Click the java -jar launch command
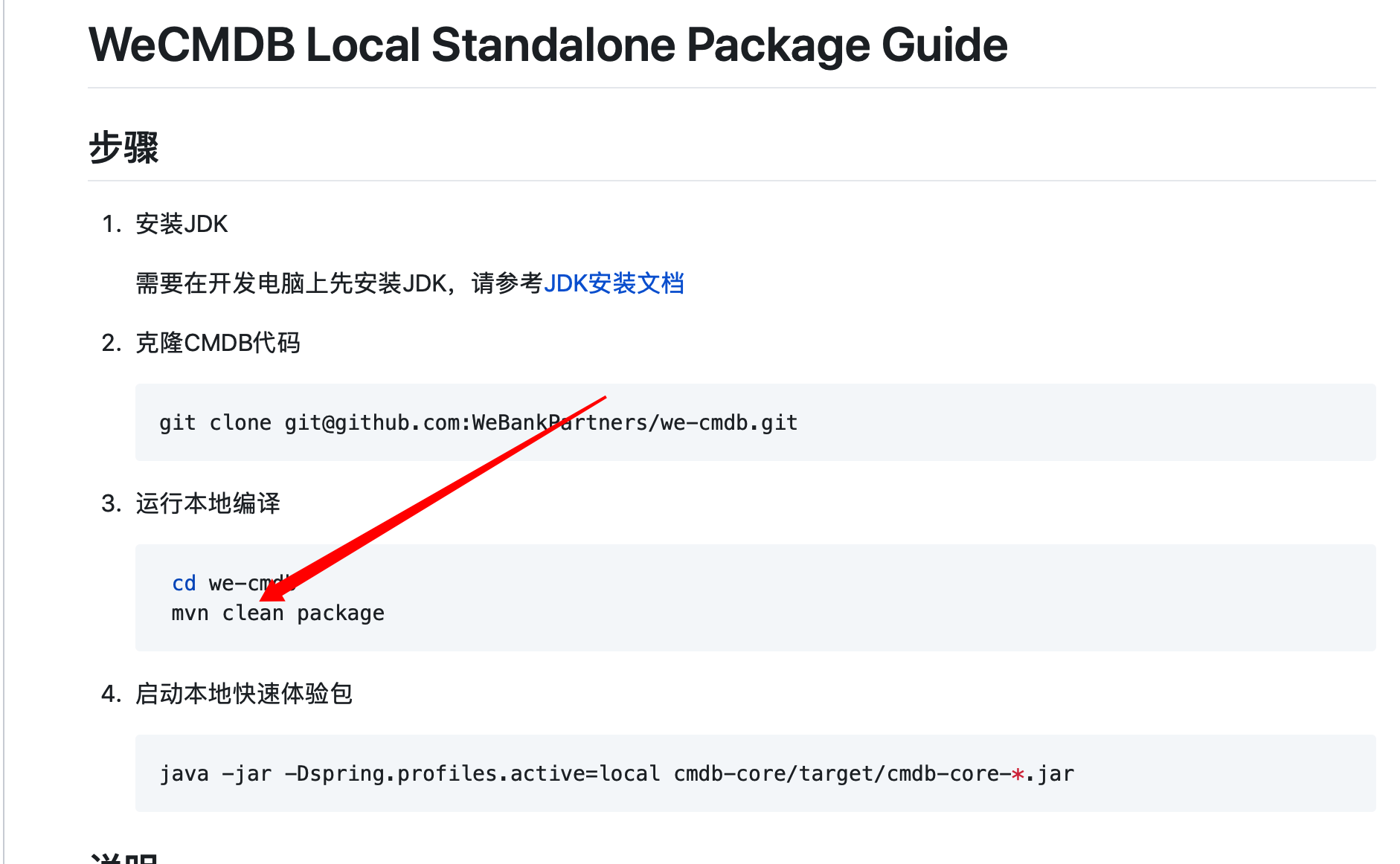Viewport: 1400px width, 864px height. tap(617, 773)
